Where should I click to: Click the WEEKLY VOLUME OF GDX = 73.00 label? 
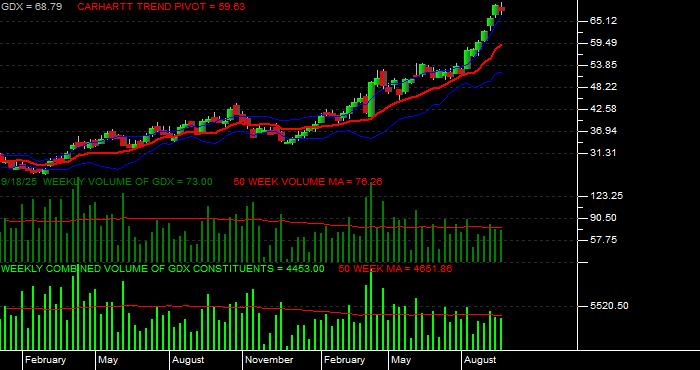click(x=128, y=182)
